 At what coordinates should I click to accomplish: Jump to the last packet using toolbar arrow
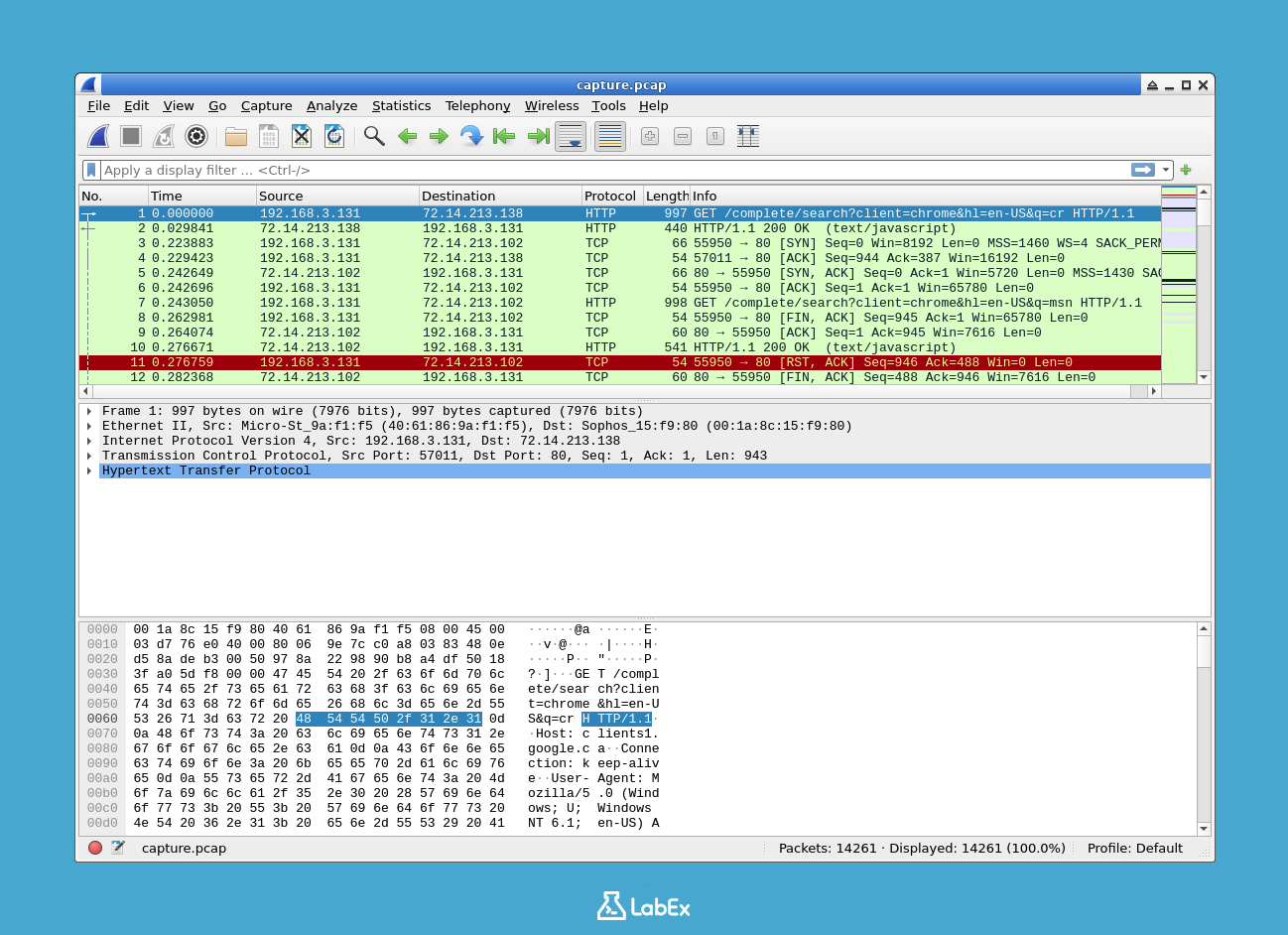[537, 136]
